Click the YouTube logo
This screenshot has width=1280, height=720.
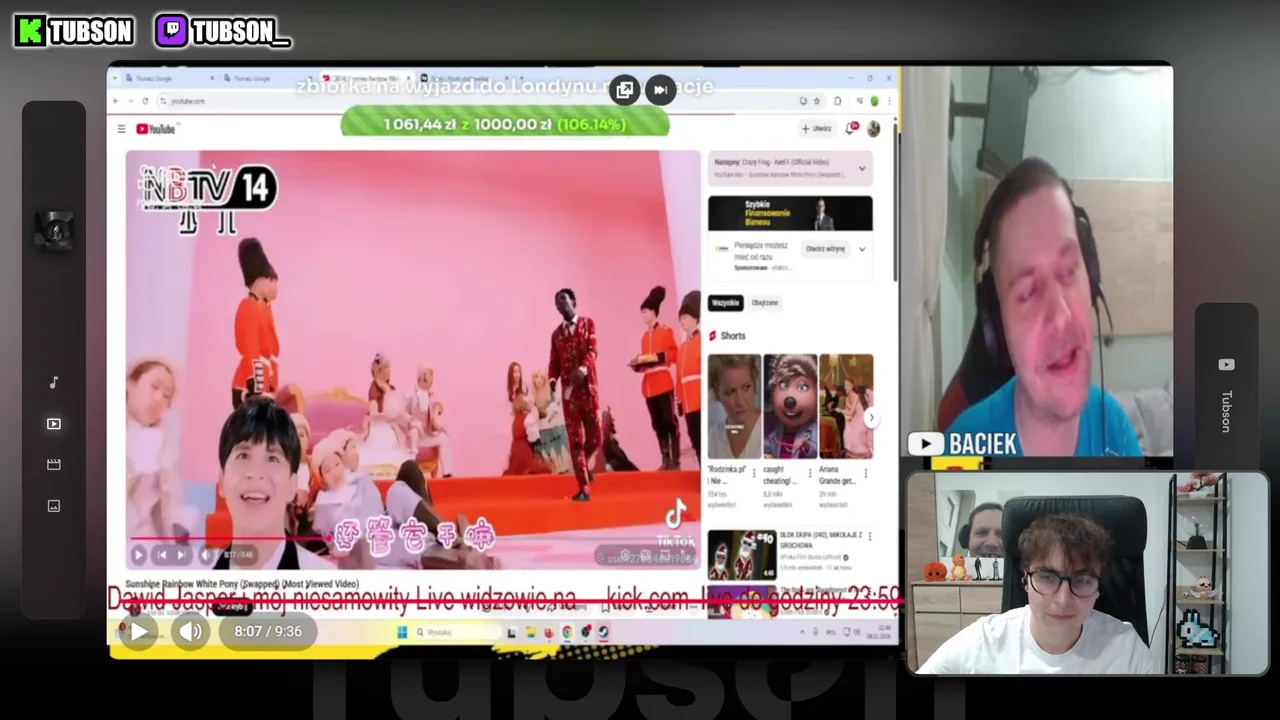tap(156, 129)
